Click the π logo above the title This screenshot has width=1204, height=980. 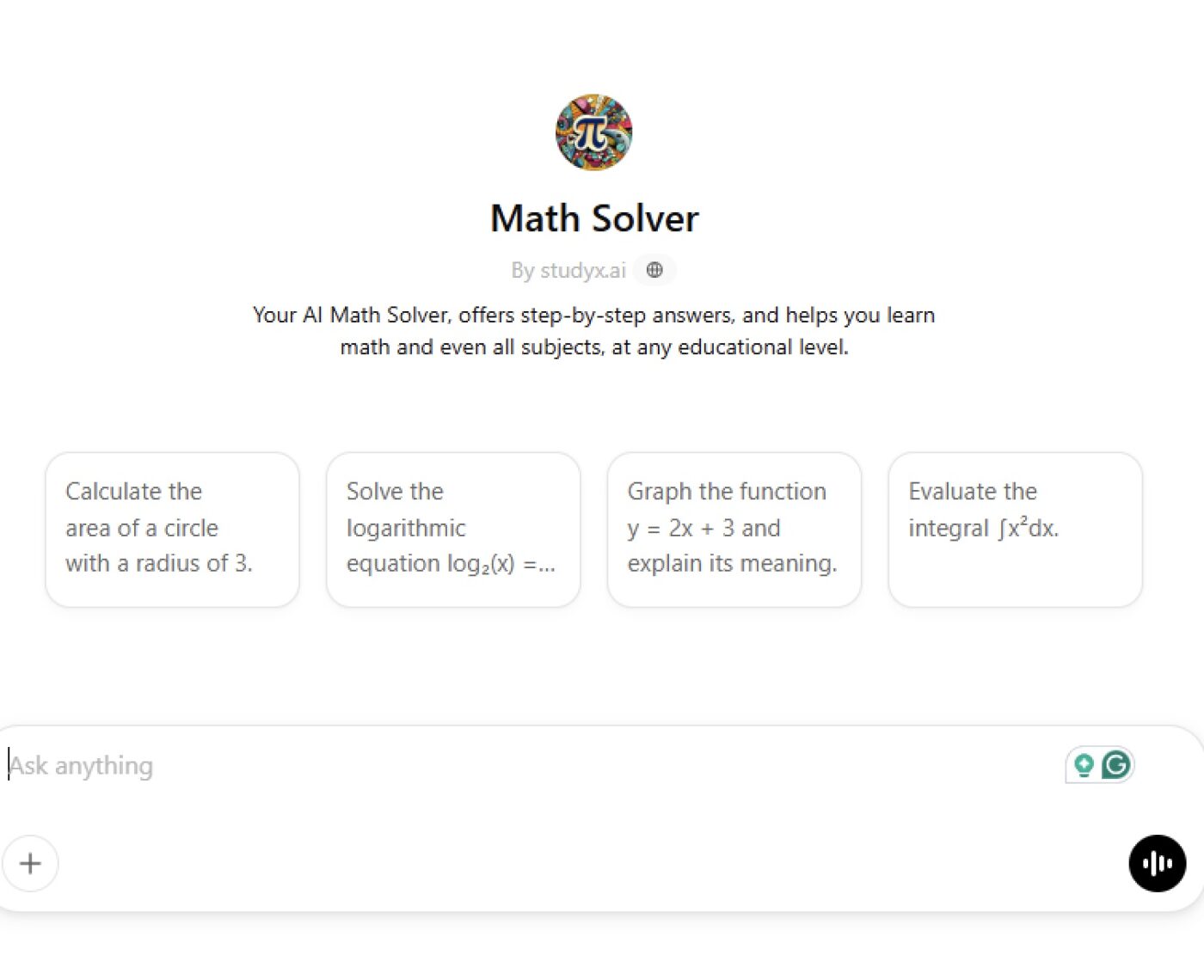(x=593, y=132)
